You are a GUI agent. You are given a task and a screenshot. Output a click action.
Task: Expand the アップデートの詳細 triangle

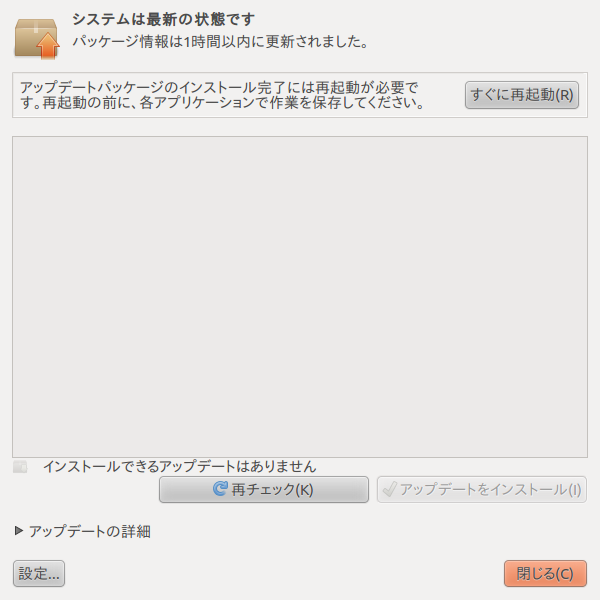point(18,531)
